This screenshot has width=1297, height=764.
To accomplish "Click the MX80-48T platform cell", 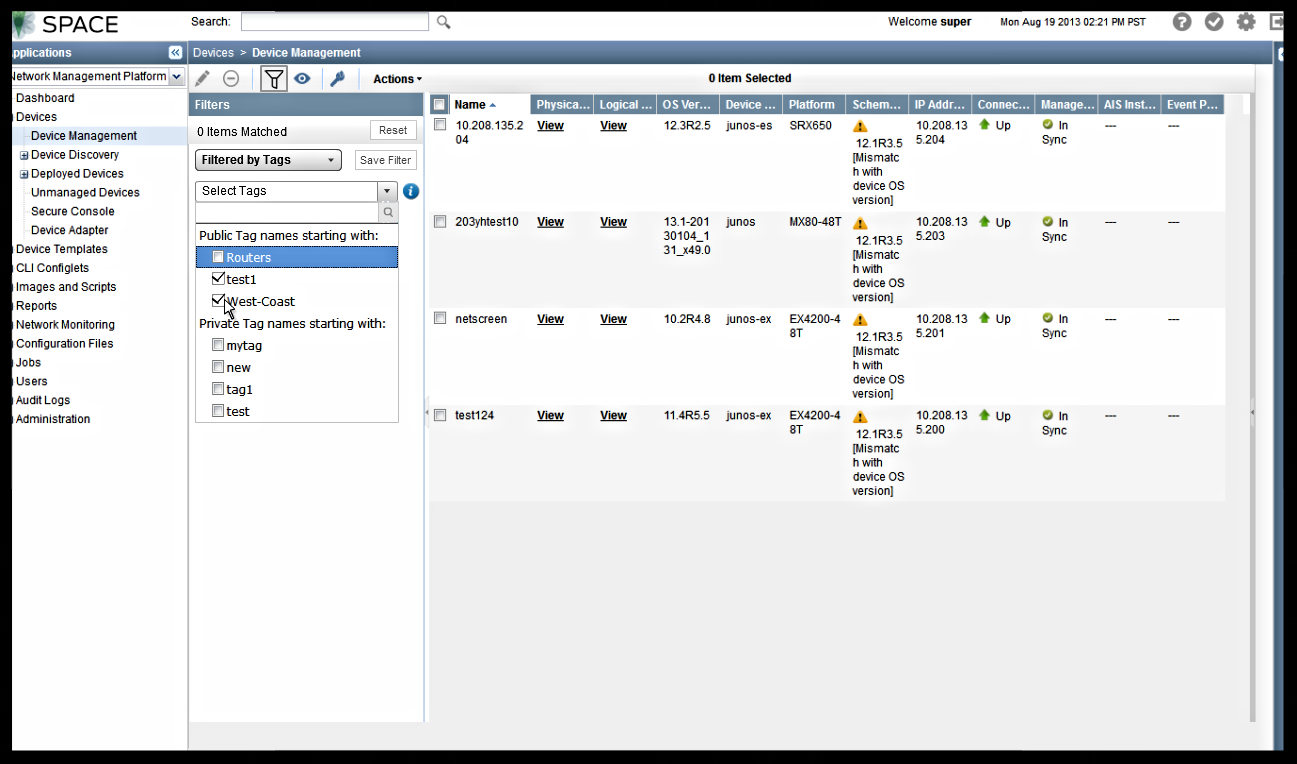I will click(x=814, y=222).
